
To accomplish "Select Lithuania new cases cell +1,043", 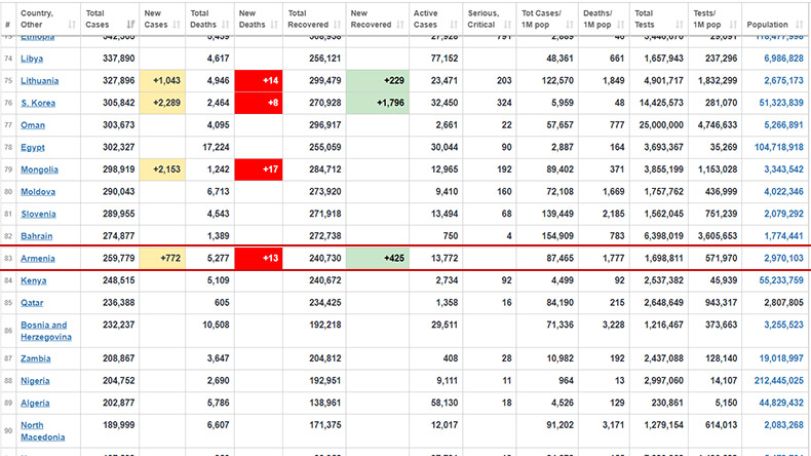I will 162,81.
